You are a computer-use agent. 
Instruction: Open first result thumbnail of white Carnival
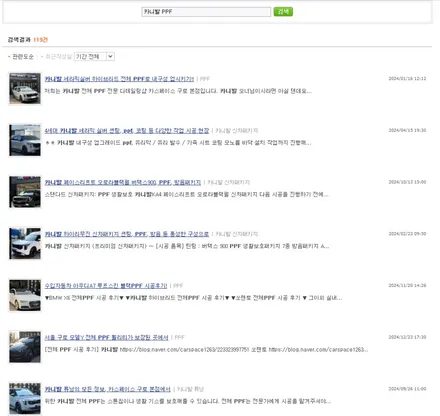25,89
